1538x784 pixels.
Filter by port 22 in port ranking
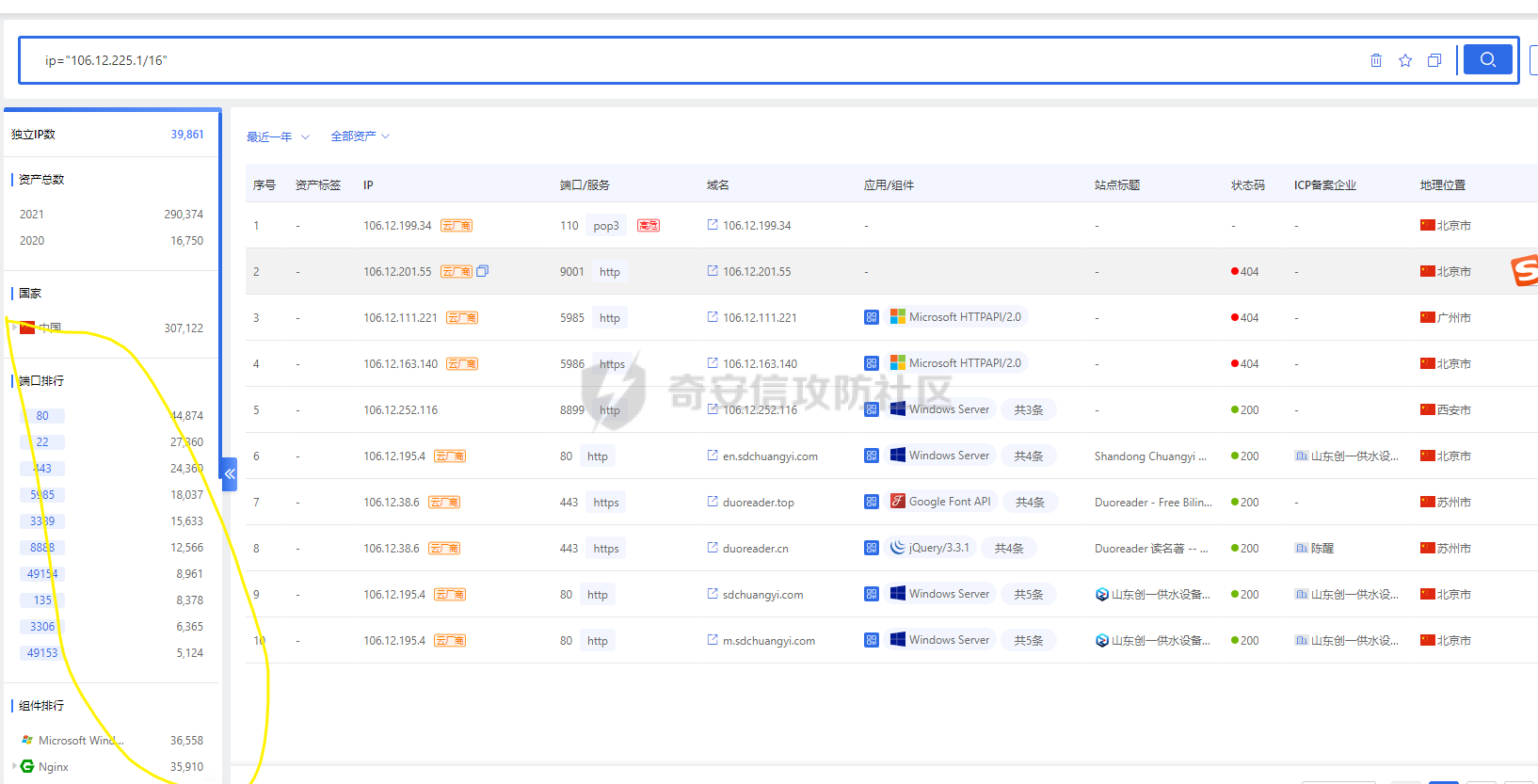(x=42, y=441)
